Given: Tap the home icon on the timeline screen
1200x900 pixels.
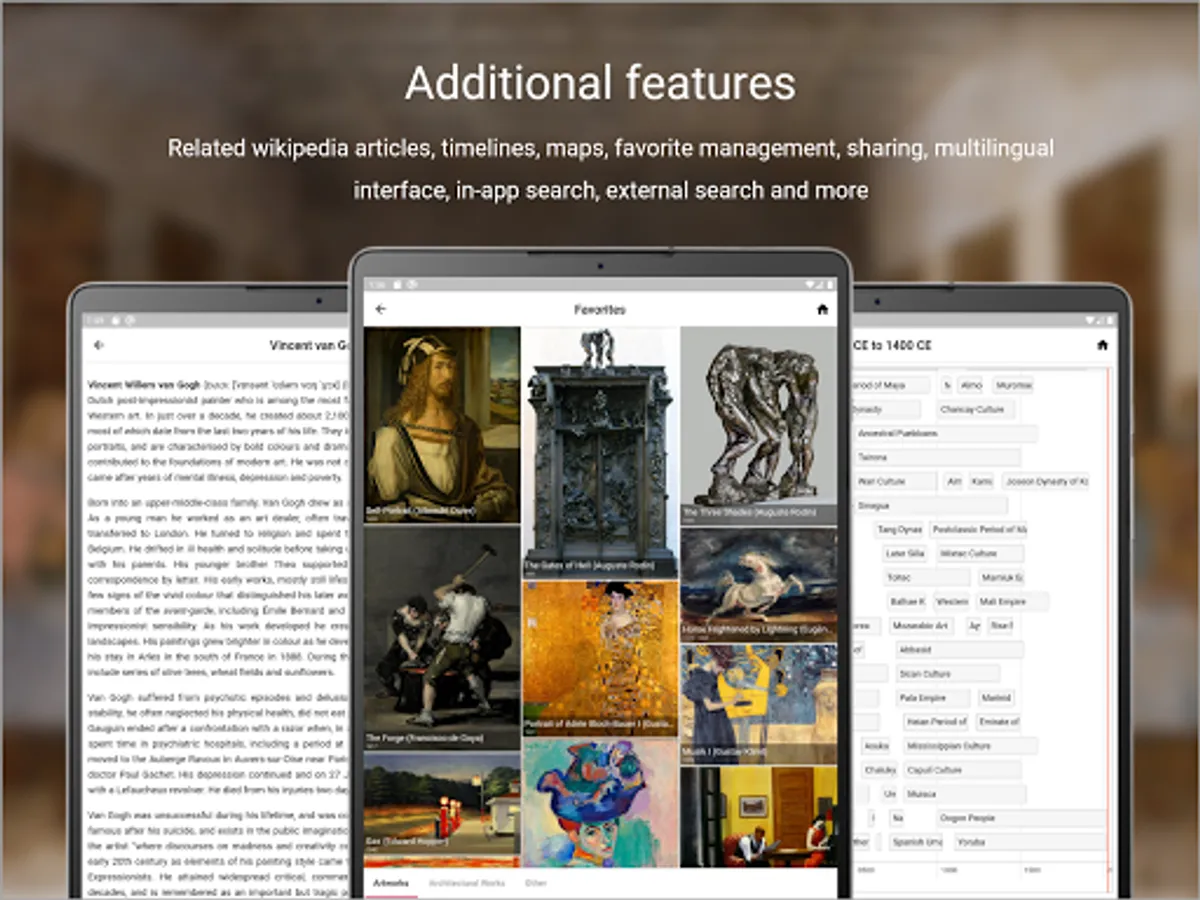Looking at the screenshot, I should point(1102,345).
